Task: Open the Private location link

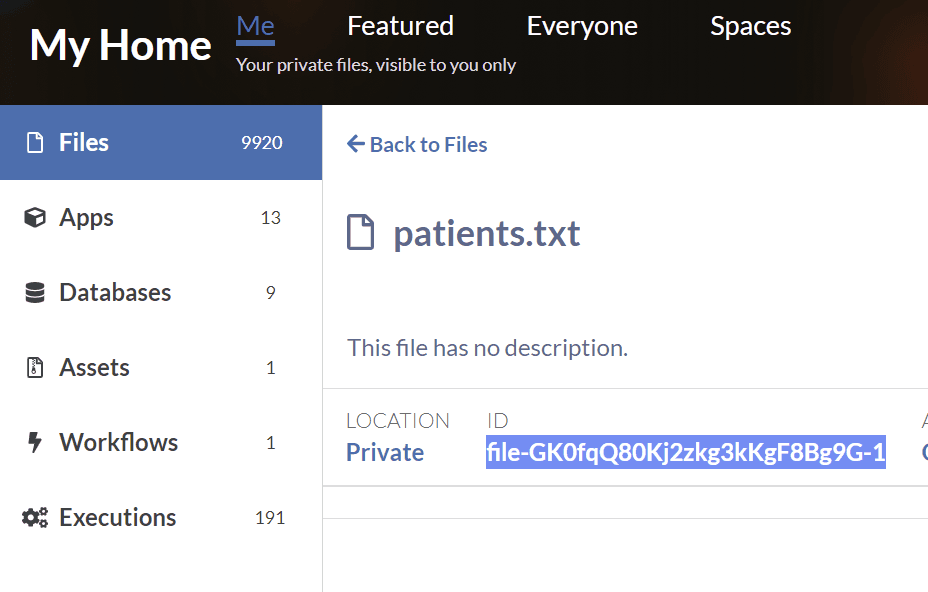Action: point(385,453)
